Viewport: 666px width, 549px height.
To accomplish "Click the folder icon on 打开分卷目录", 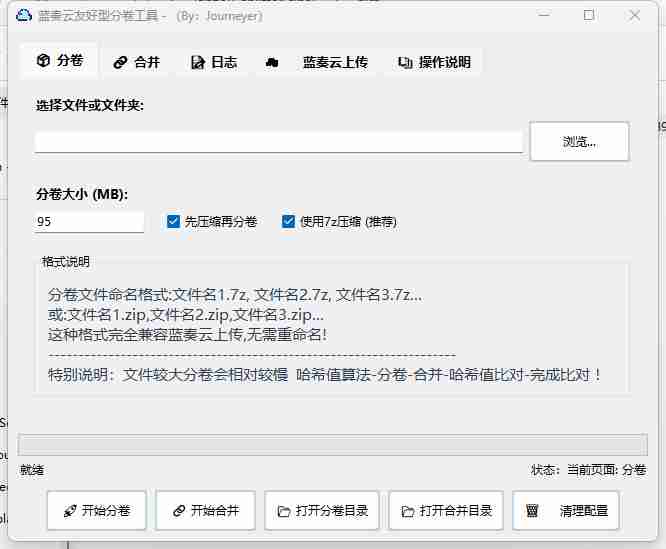I will click(284, 511).
